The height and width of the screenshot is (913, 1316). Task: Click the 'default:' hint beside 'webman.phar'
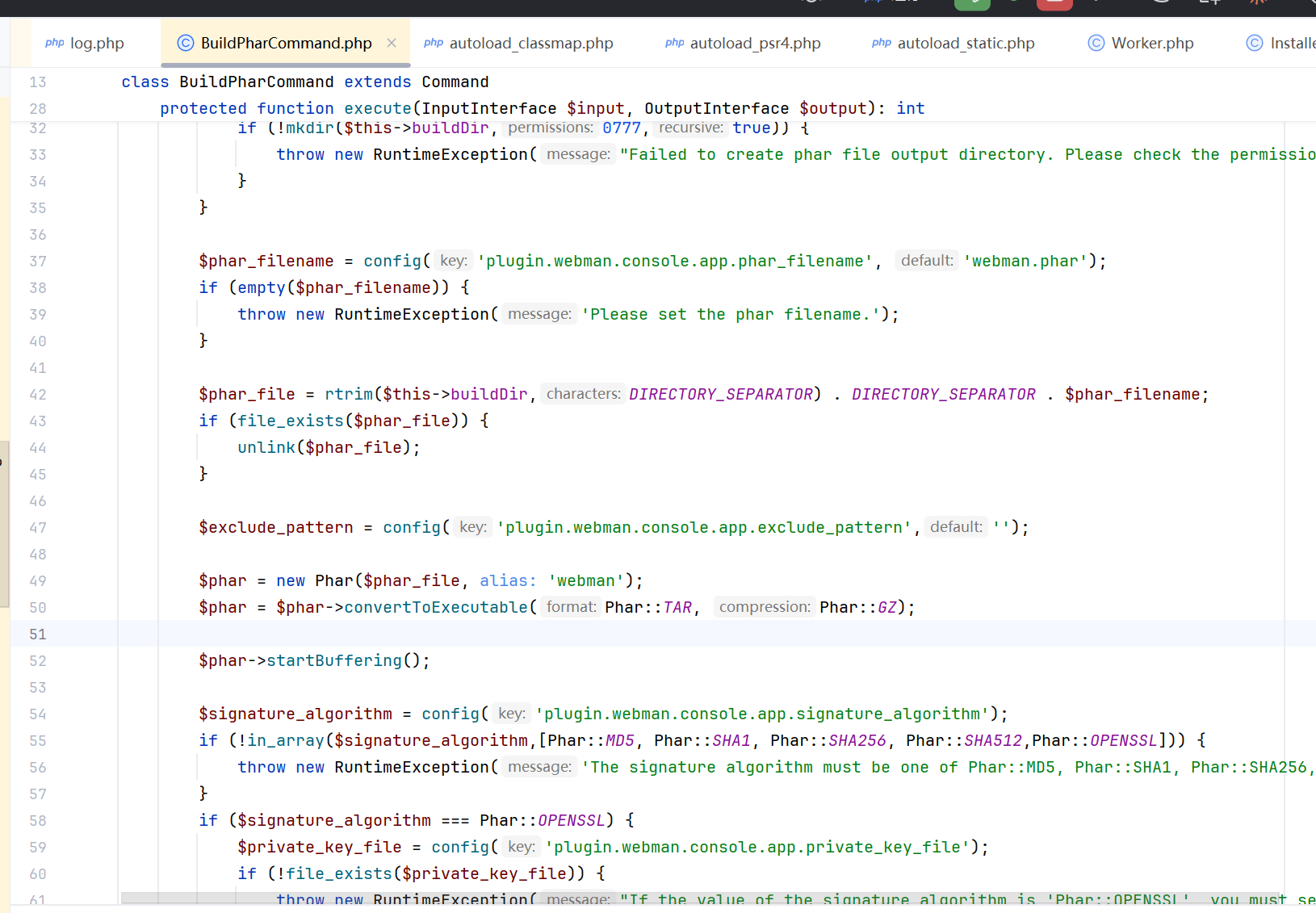point(926,261)
